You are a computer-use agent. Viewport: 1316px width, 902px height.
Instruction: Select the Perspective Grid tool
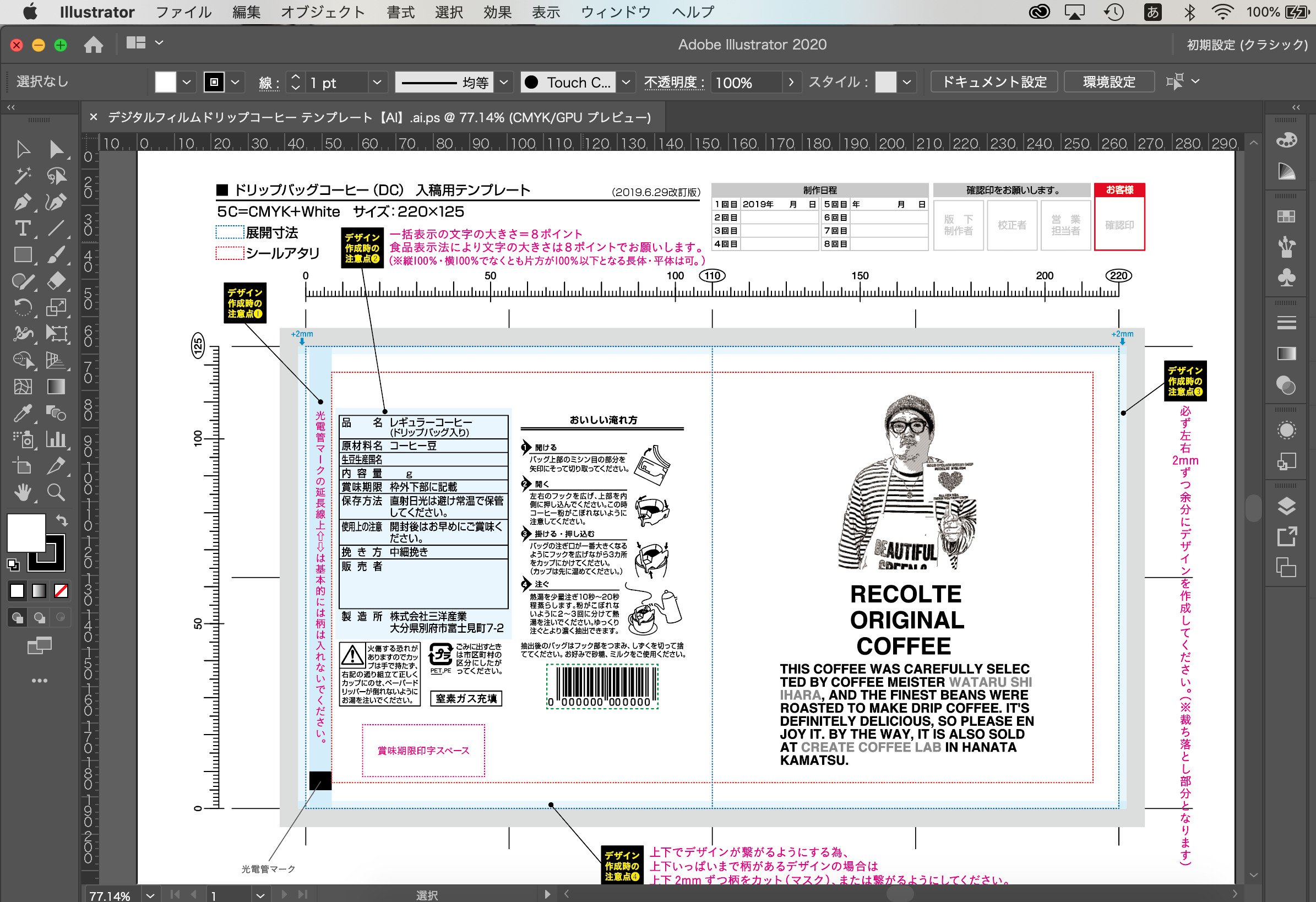tap(56, 360)
